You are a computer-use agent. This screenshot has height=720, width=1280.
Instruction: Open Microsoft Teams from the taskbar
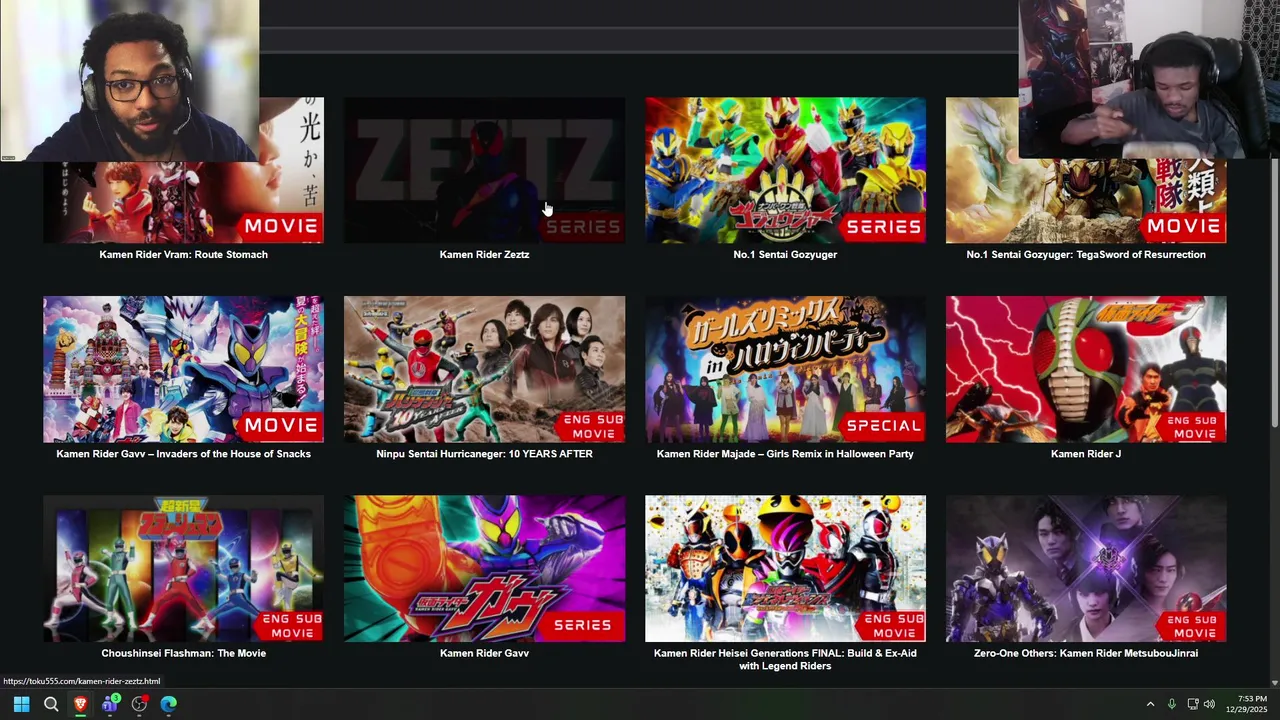click(x=110, y=704)
